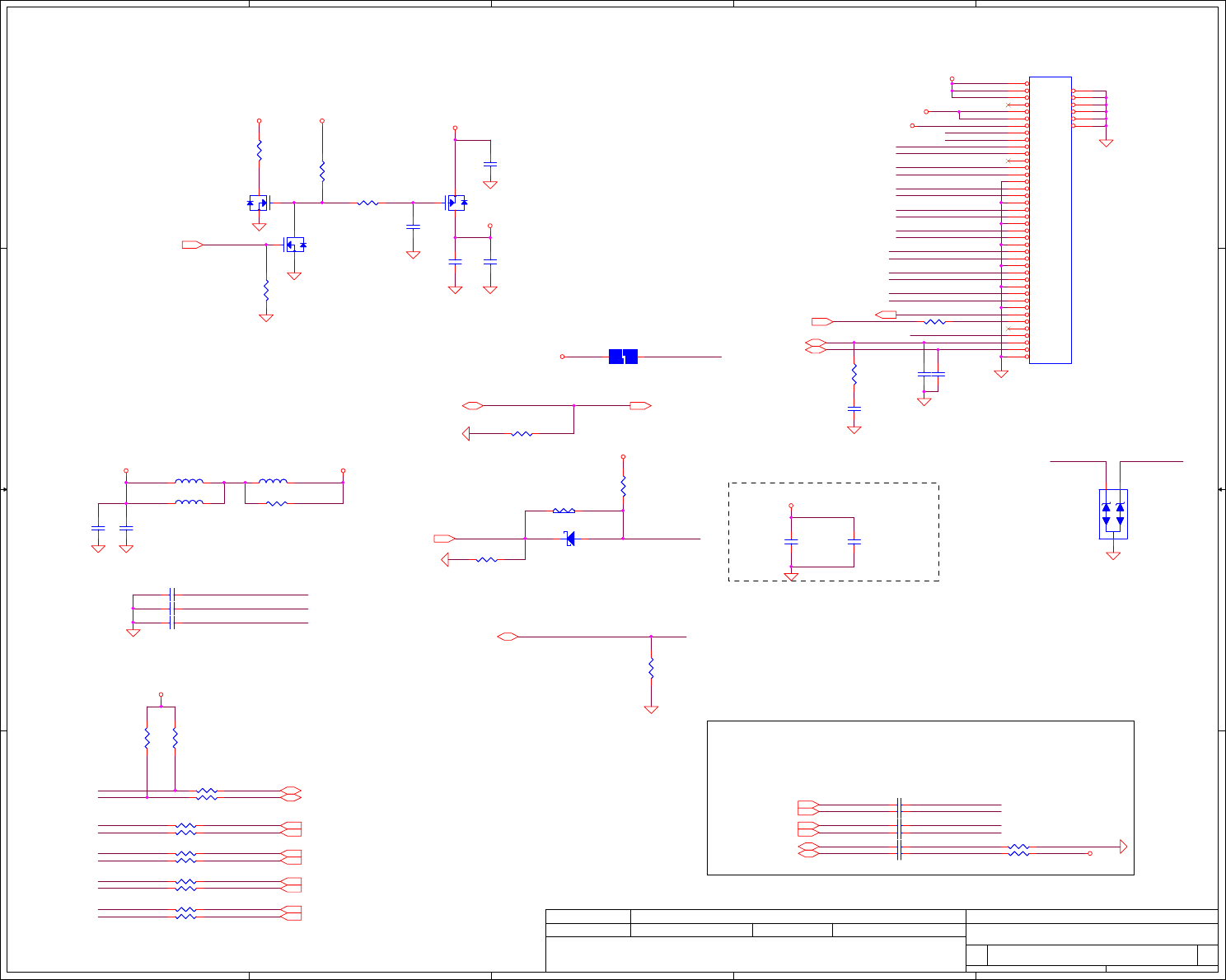The width and height of the screenshot is (1226, 980).
Task: Select the ground symbol at the connector's right-side pins
Action: [1106, 143]
